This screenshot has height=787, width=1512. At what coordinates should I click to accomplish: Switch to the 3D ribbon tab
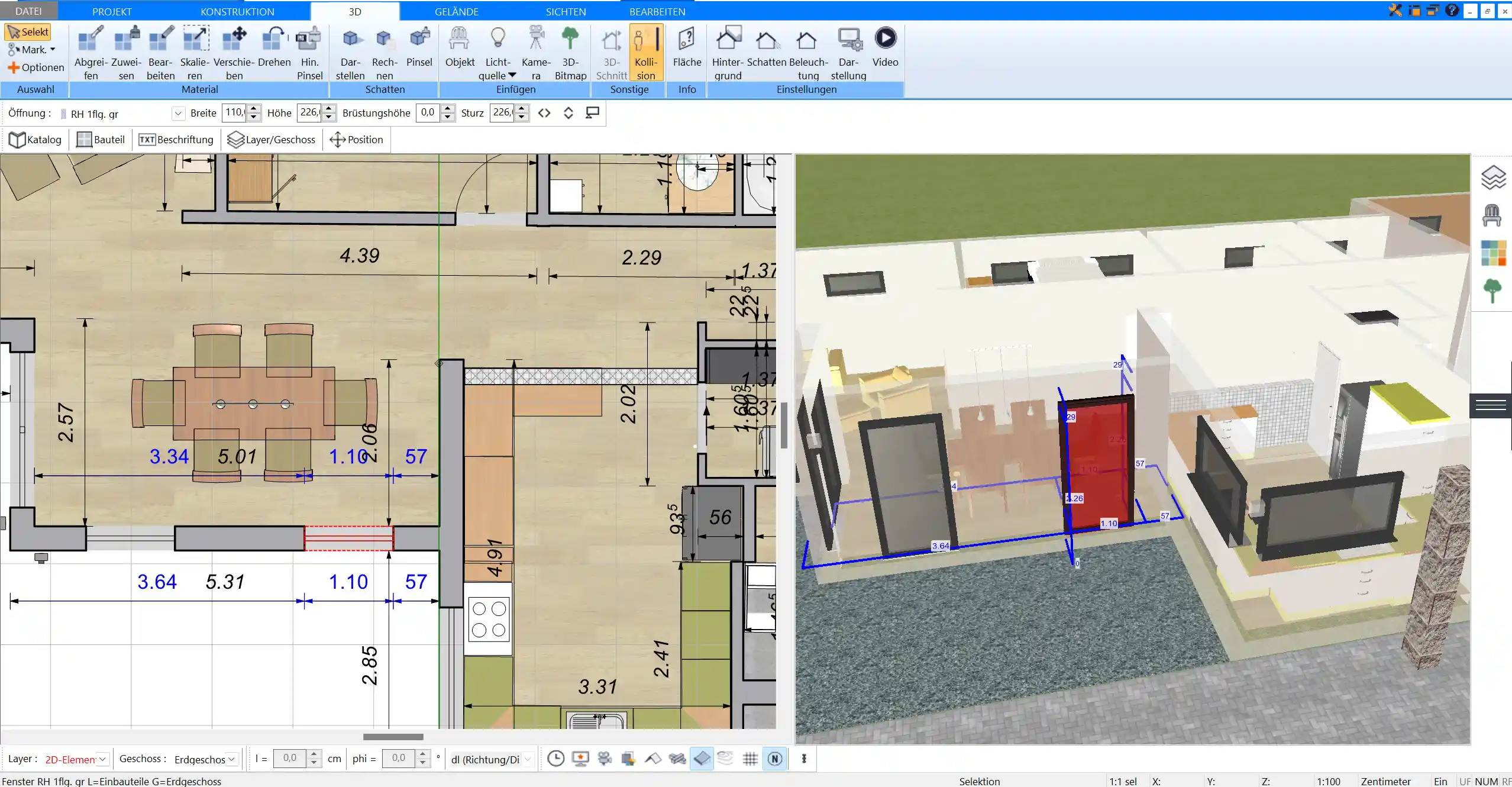click(355, 11)
